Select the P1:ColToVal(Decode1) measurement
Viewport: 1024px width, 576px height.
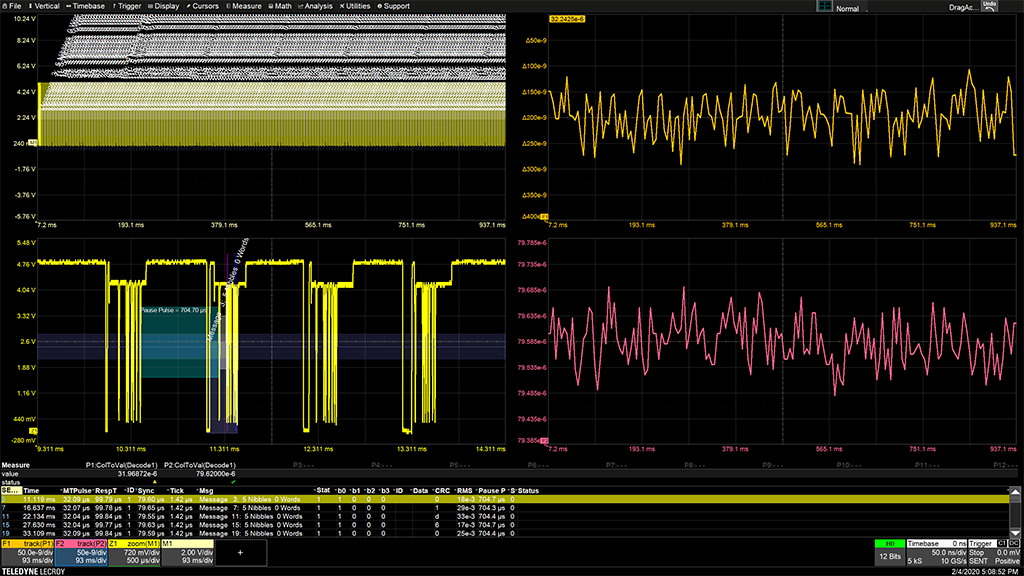(121, 466)
